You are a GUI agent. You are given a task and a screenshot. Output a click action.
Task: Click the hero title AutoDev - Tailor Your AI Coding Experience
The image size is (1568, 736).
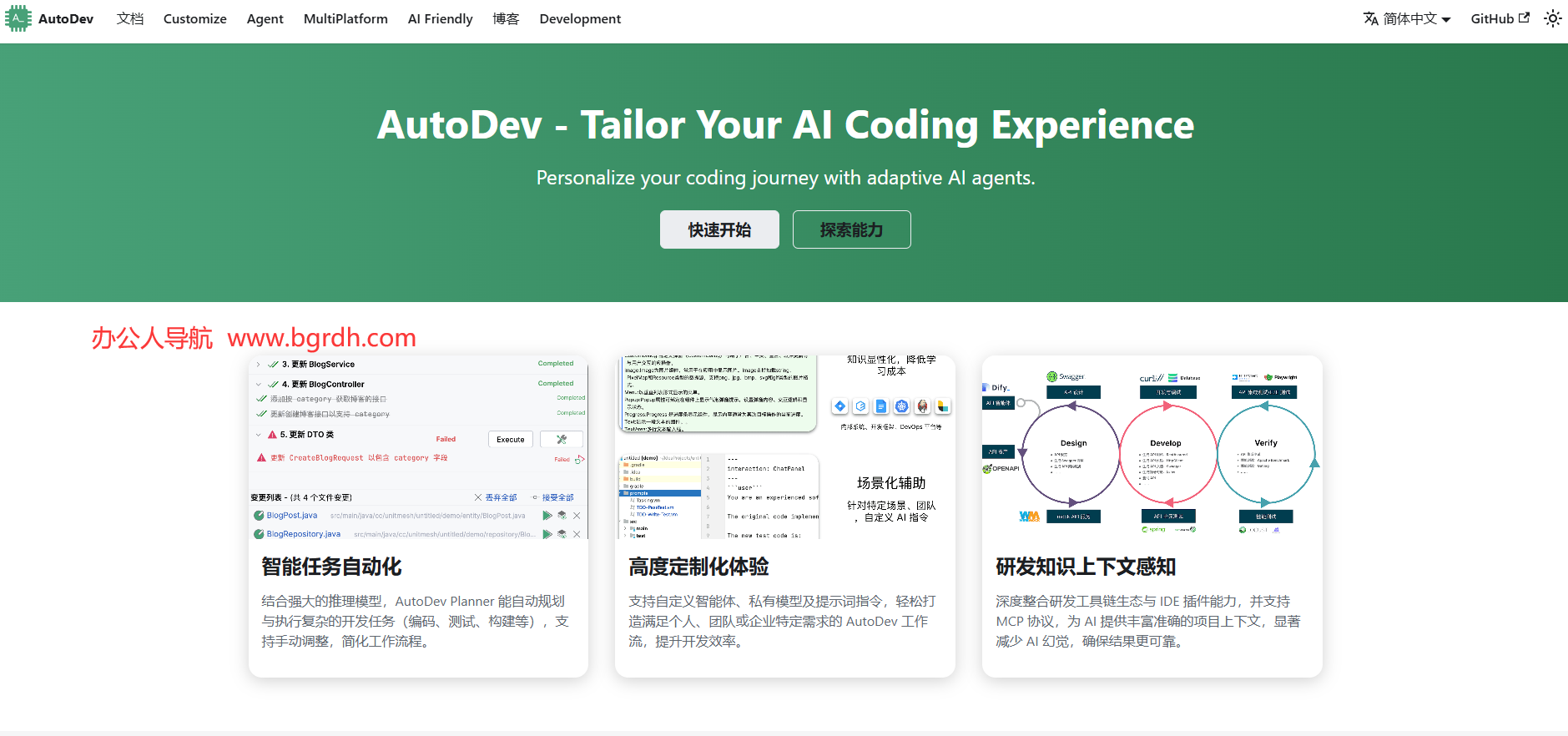coord(785,125)
